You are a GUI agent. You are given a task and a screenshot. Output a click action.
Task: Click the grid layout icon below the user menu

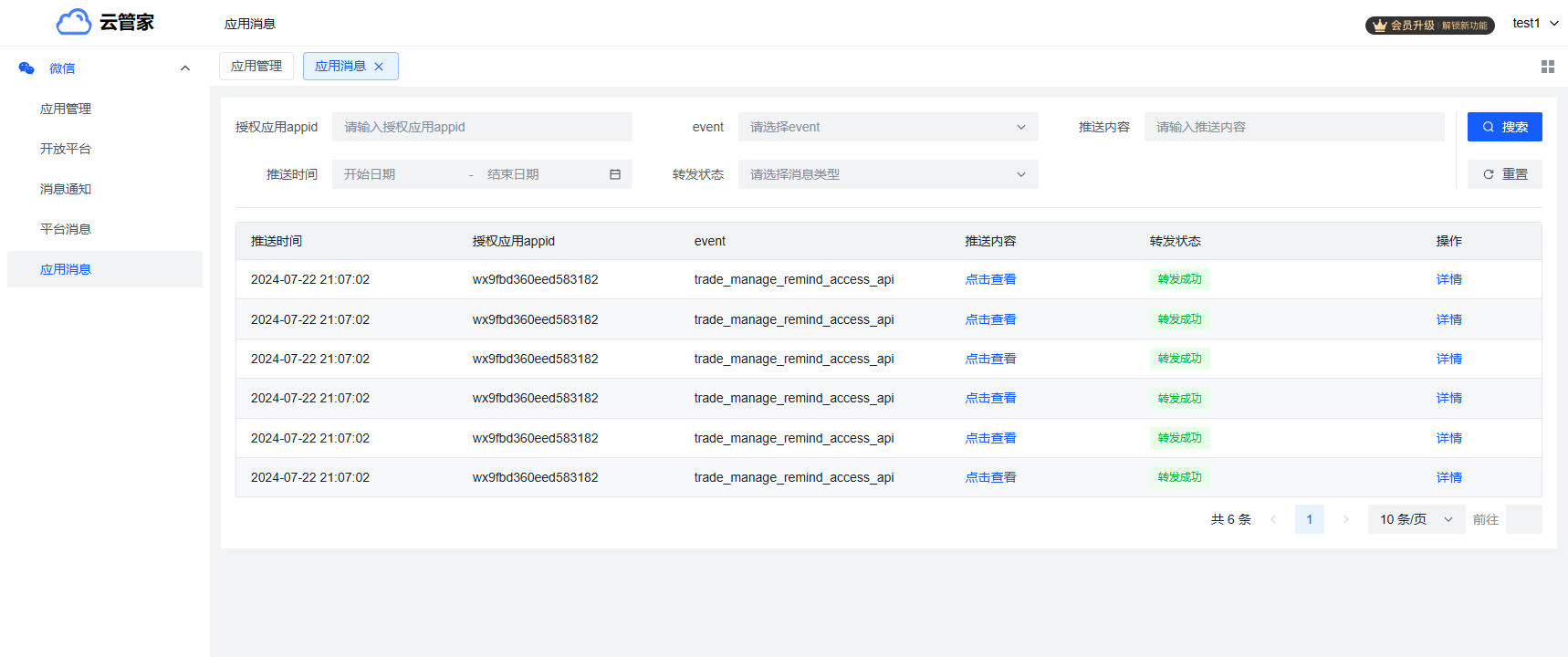1548,67
